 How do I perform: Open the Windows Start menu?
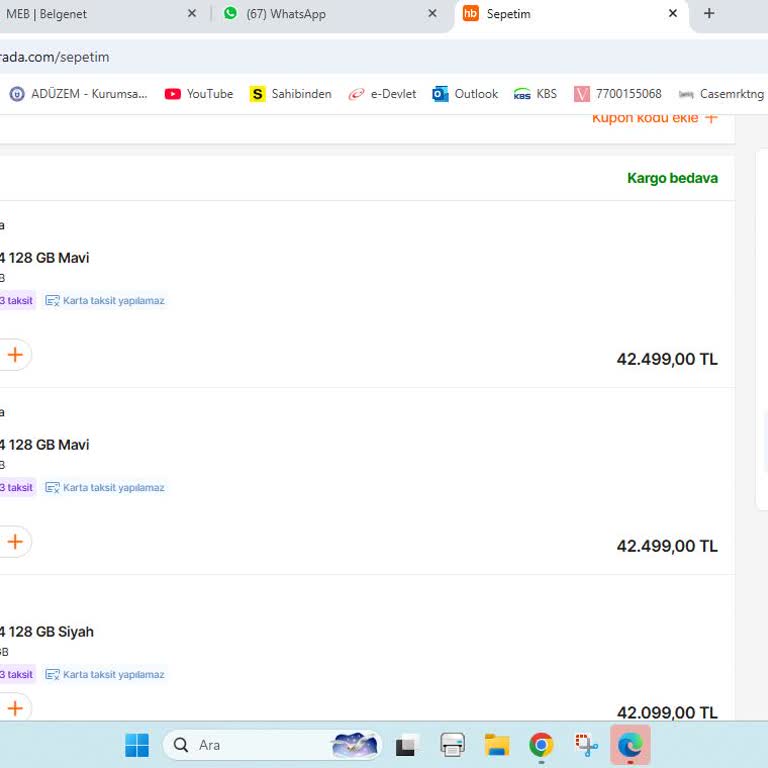pyautogui.click(x=137, y=745)
